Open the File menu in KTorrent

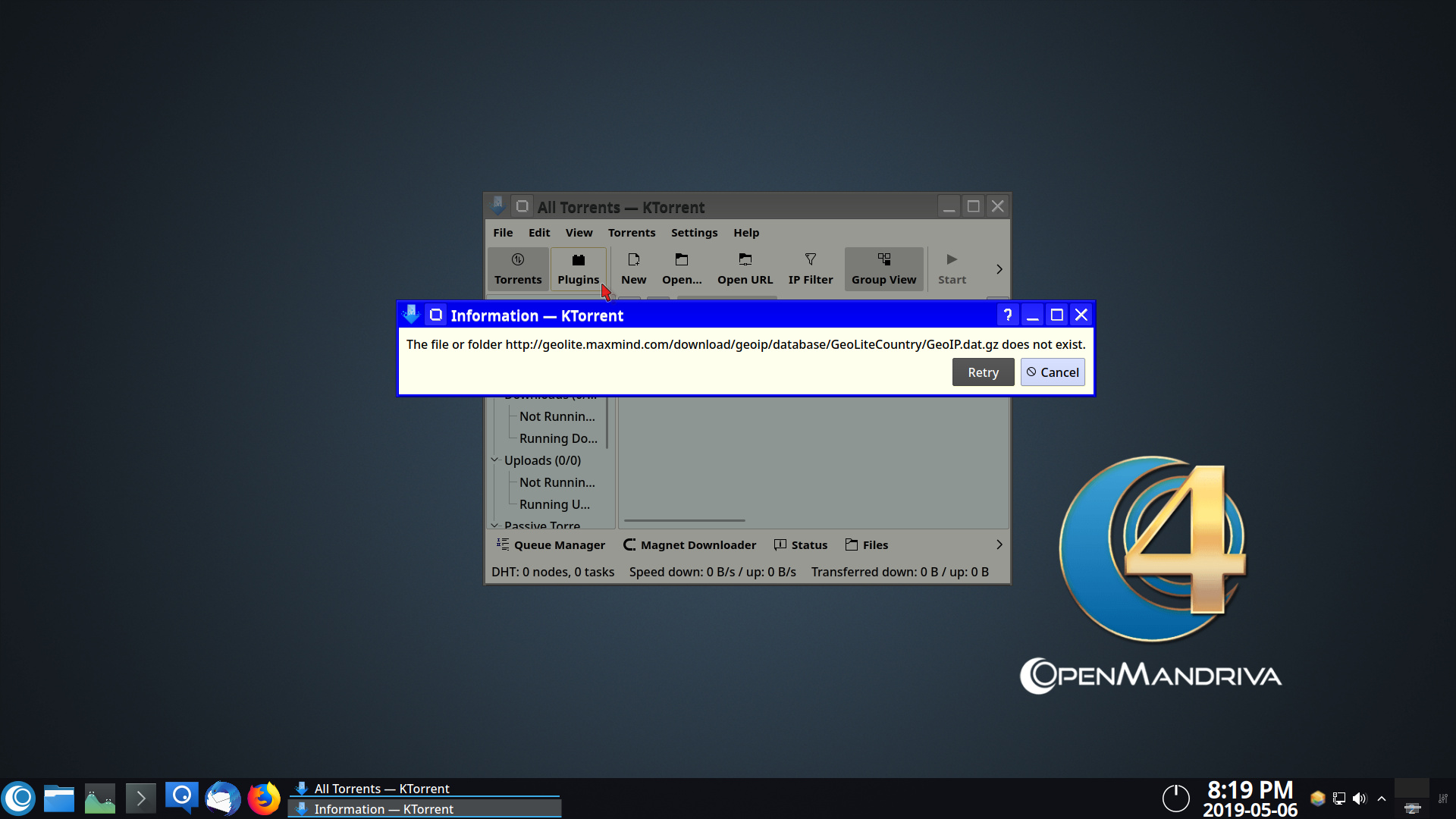click(x=503, y=233)
